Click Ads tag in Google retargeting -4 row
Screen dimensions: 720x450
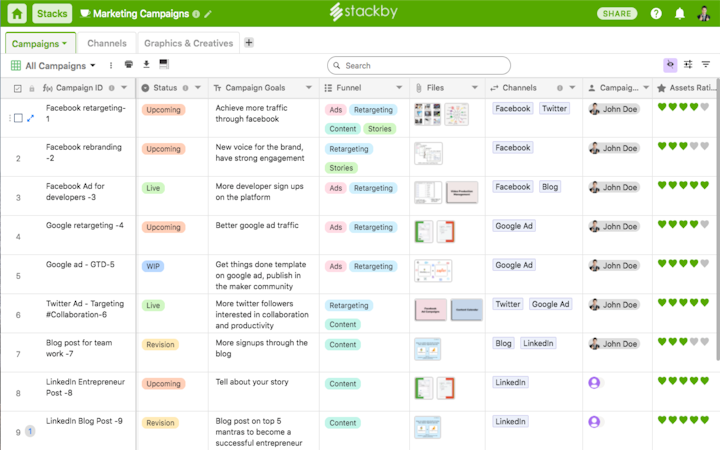tap(336, 227)
